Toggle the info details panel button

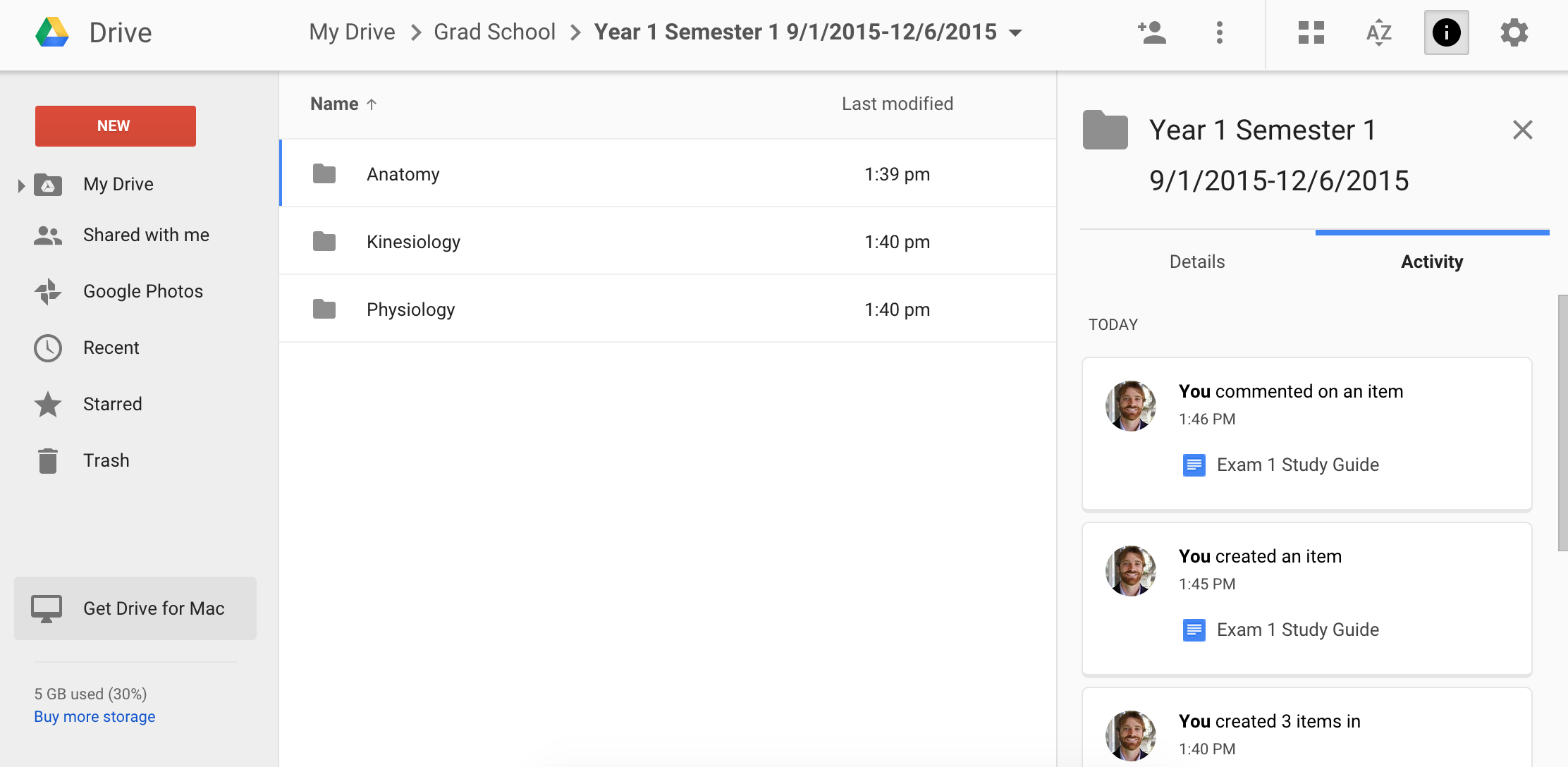(1446, 32)
